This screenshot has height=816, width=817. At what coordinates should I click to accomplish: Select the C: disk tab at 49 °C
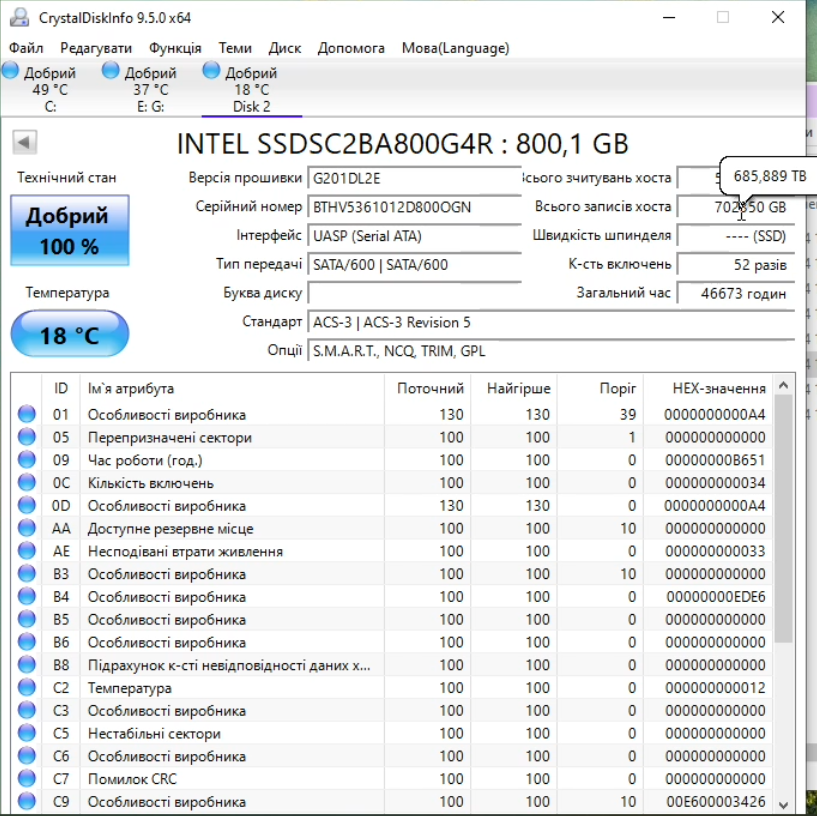(50, 89)
